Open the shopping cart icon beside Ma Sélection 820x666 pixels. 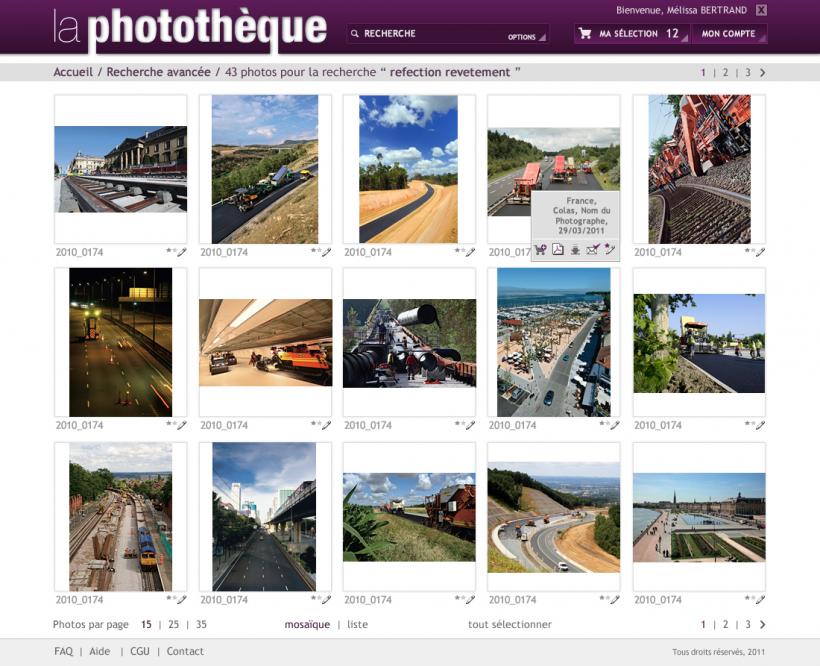585,33
